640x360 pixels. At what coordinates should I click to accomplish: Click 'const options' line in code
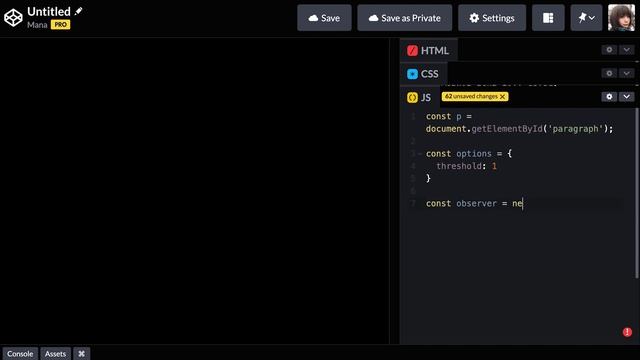click(x=469, y=154)
